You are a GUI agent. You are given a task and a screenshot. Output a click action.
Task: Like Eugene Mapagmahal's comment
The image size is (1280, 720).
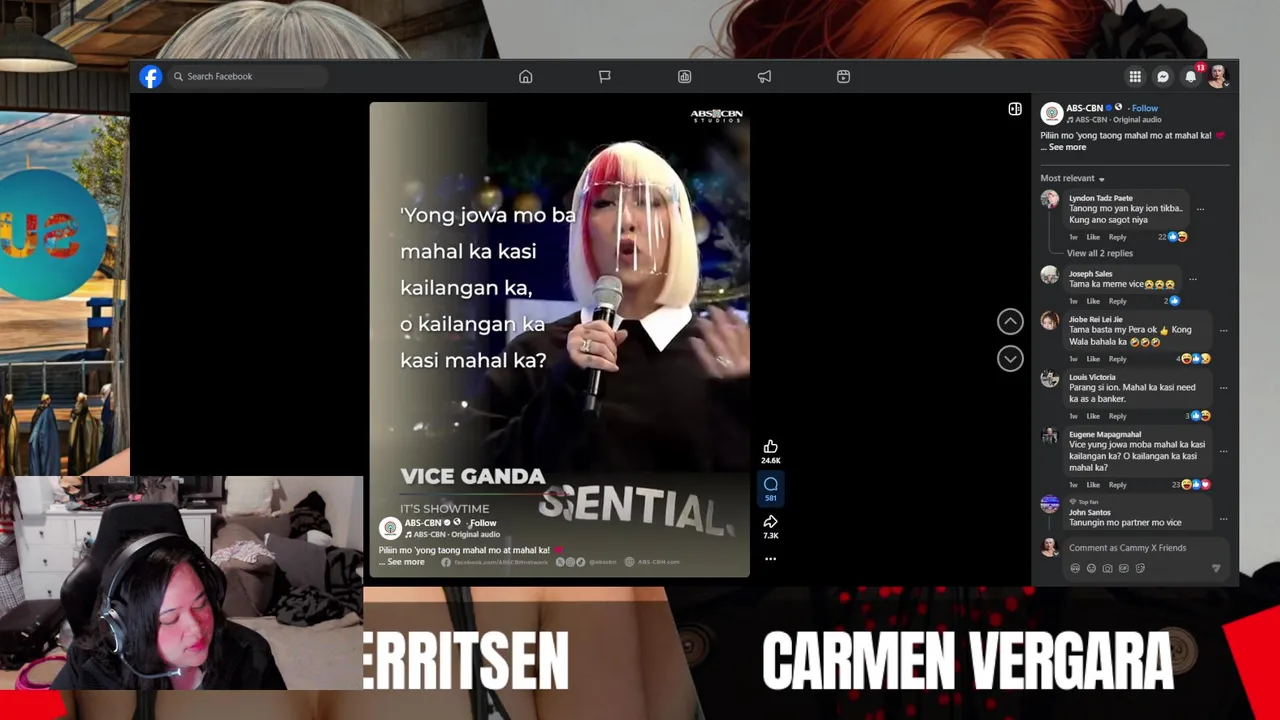[1093, 485]
